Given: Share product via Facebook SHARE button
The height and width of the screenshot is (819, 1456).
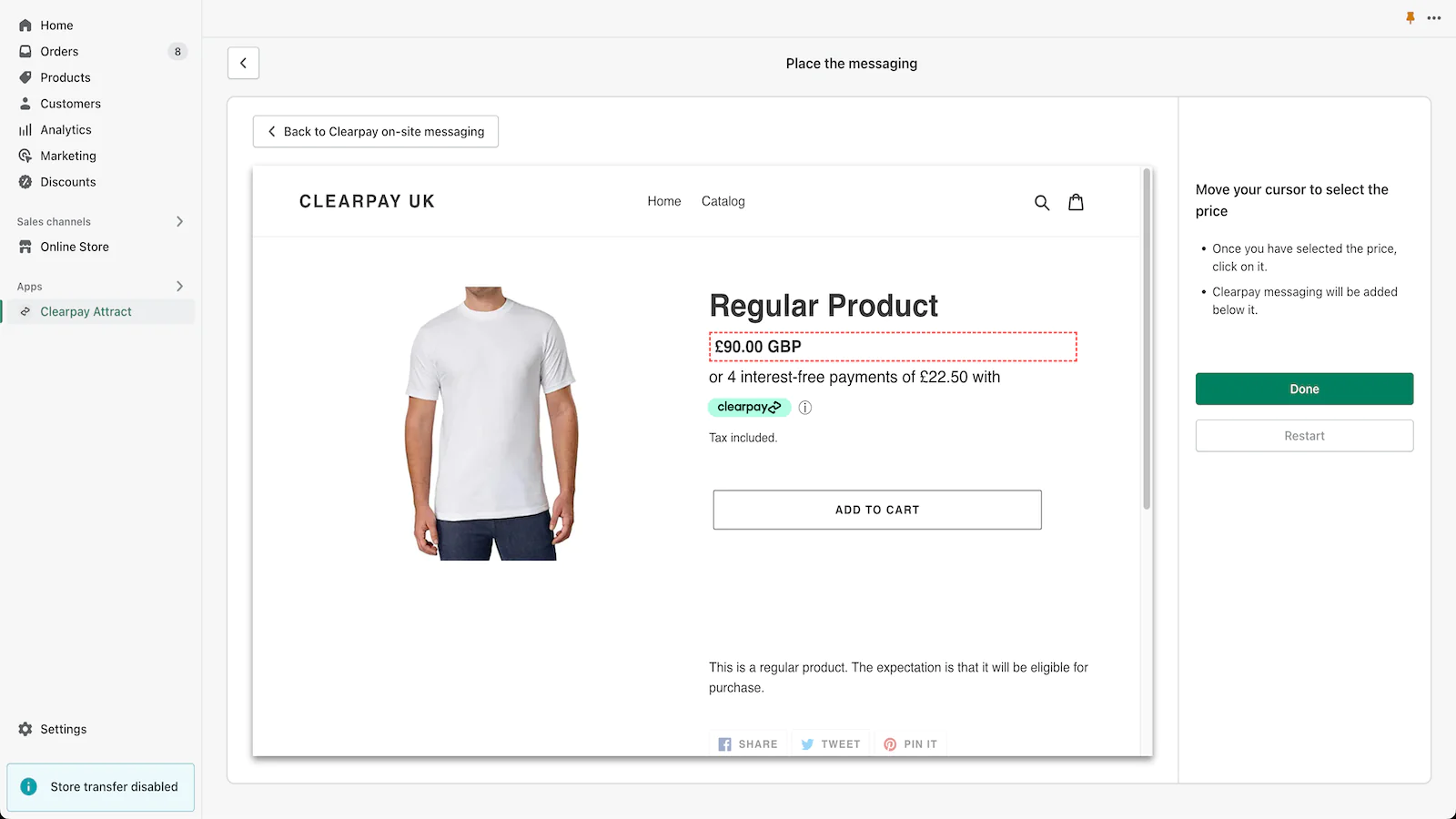Looking at the screenshot, I should click(x=748, y=743).
